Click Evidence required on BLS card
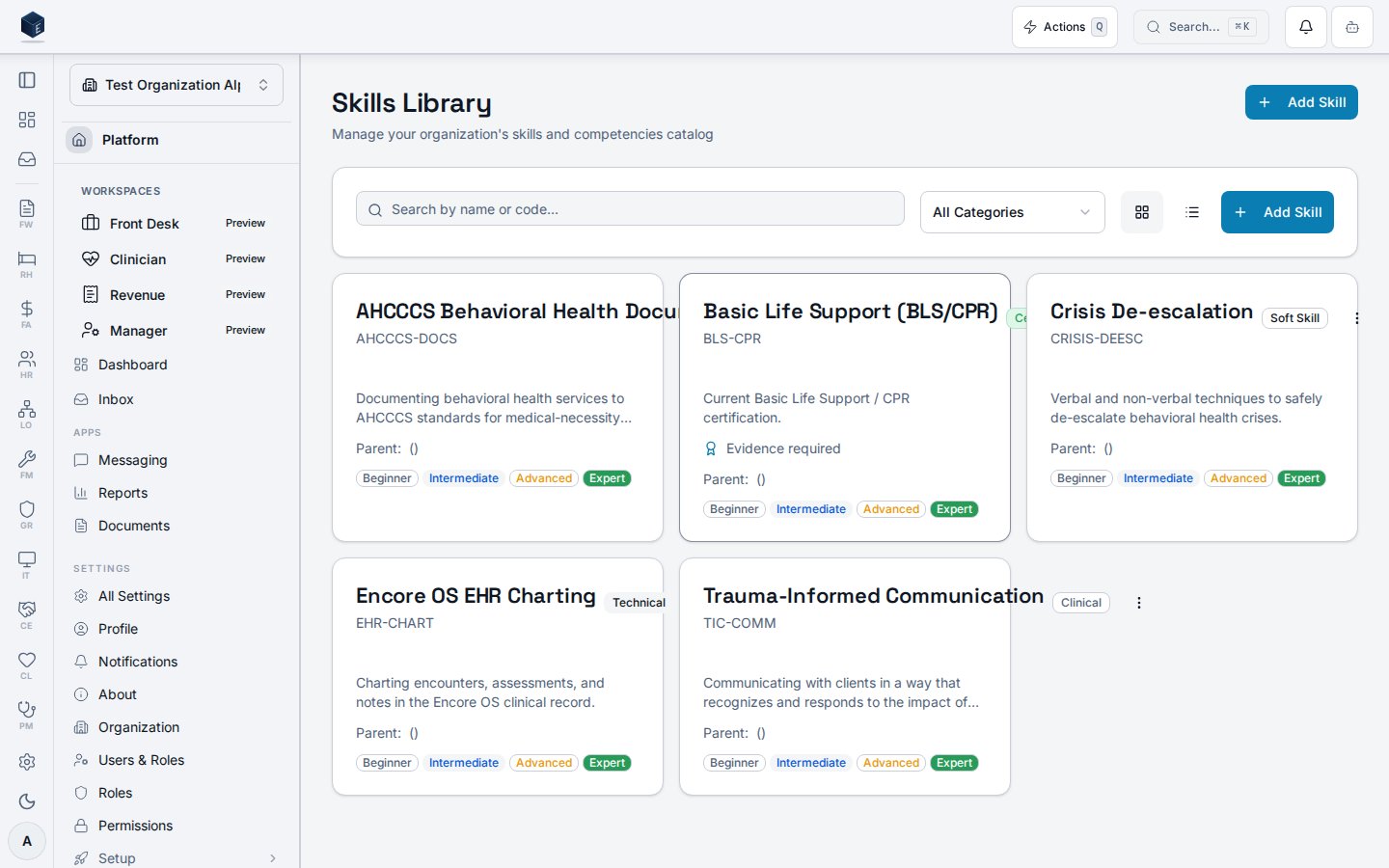Screen dimensions: 1389x868 pos(773,448)
